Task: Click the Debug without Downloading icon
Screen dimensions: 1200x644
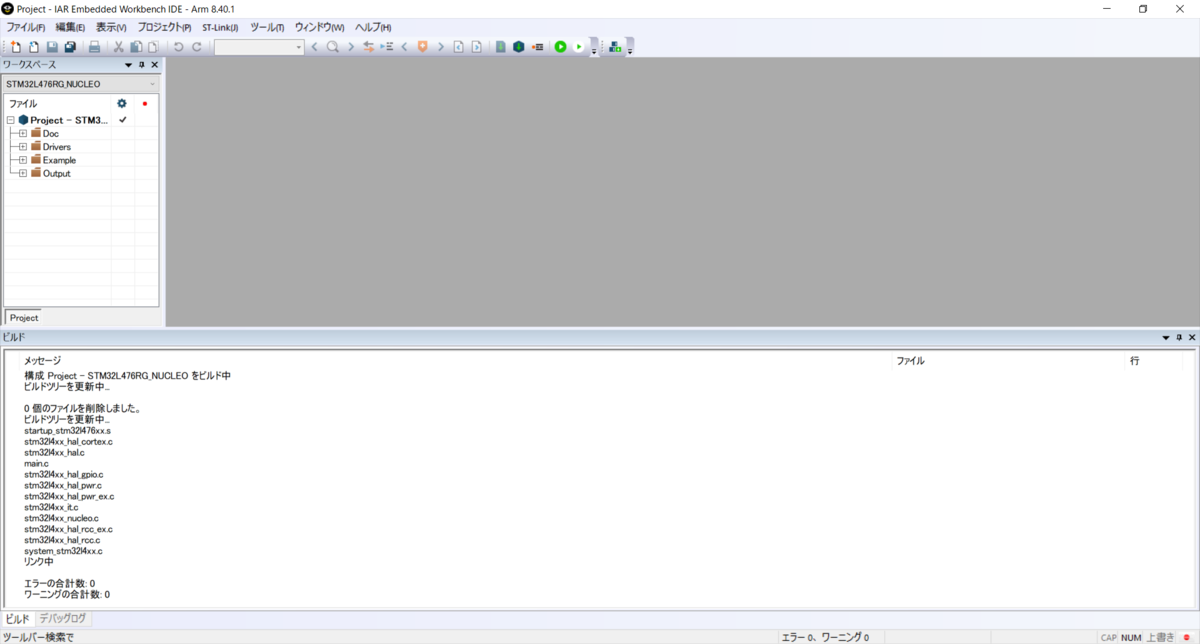Action: 578,47
